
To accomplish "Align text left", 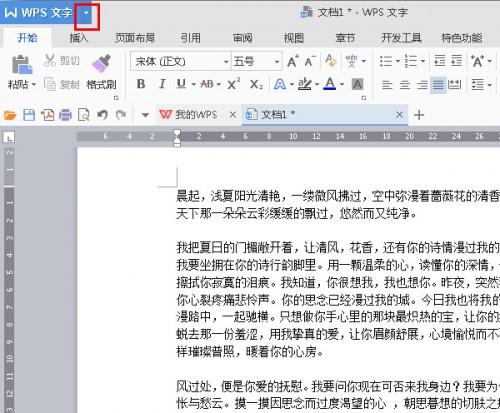I will (x=387, y=85).
